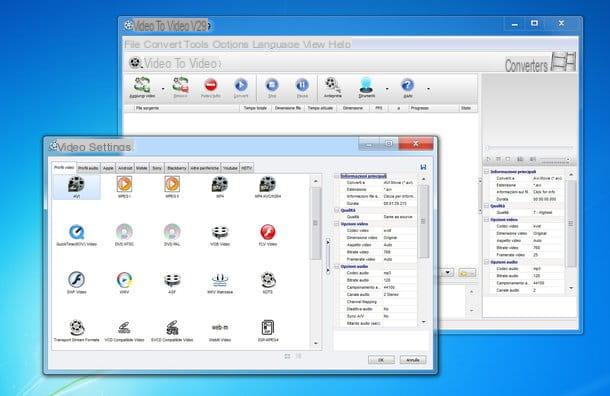
Task: Switch to the Apple tab
Action: [x=108, y=168]
